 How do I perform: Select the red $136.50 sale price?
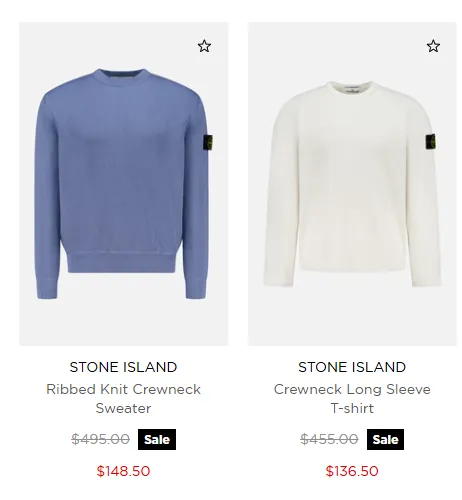tap(352, 471)
